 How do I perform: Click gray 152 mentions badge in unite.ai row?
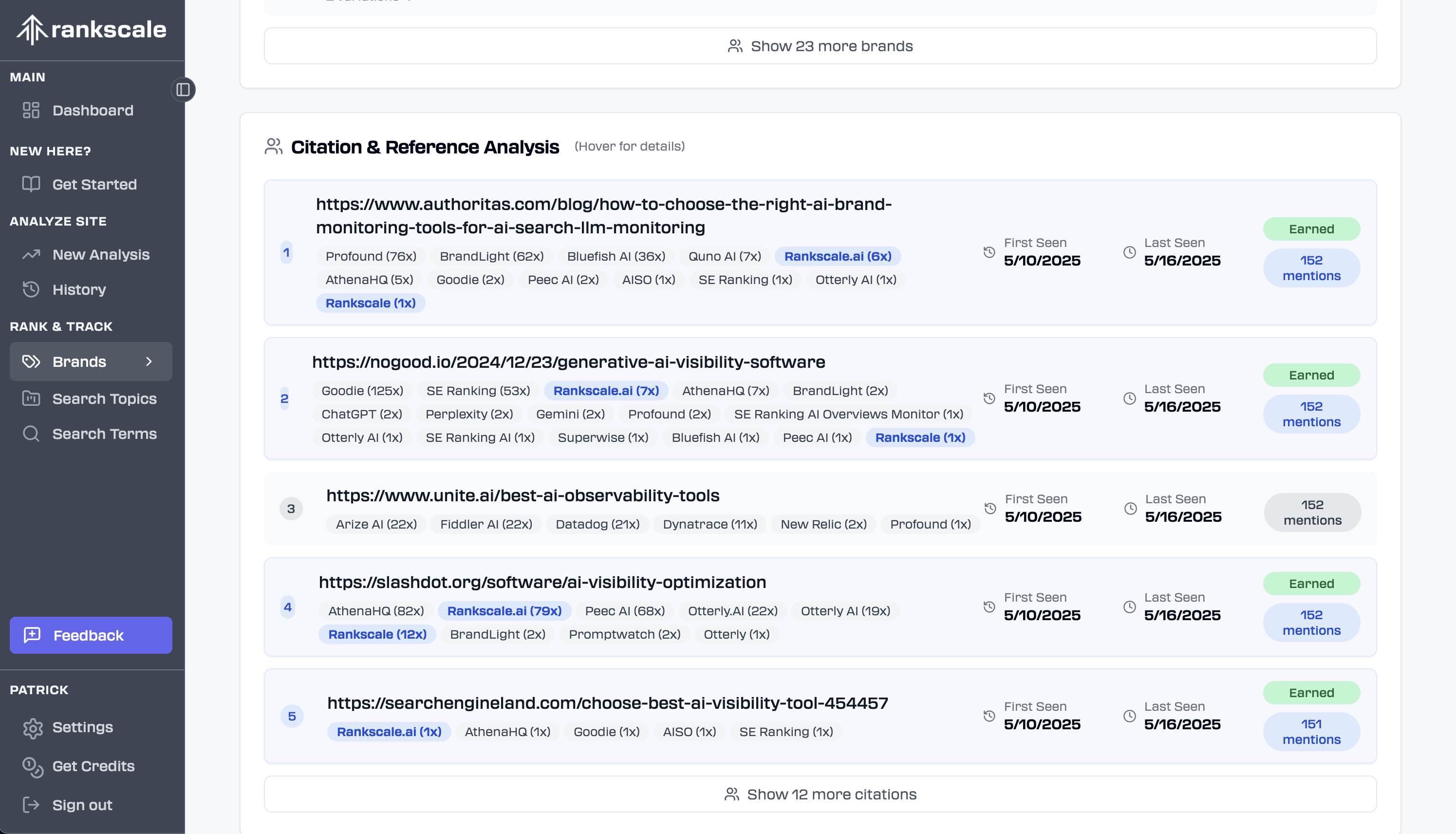click(1312, 512)
